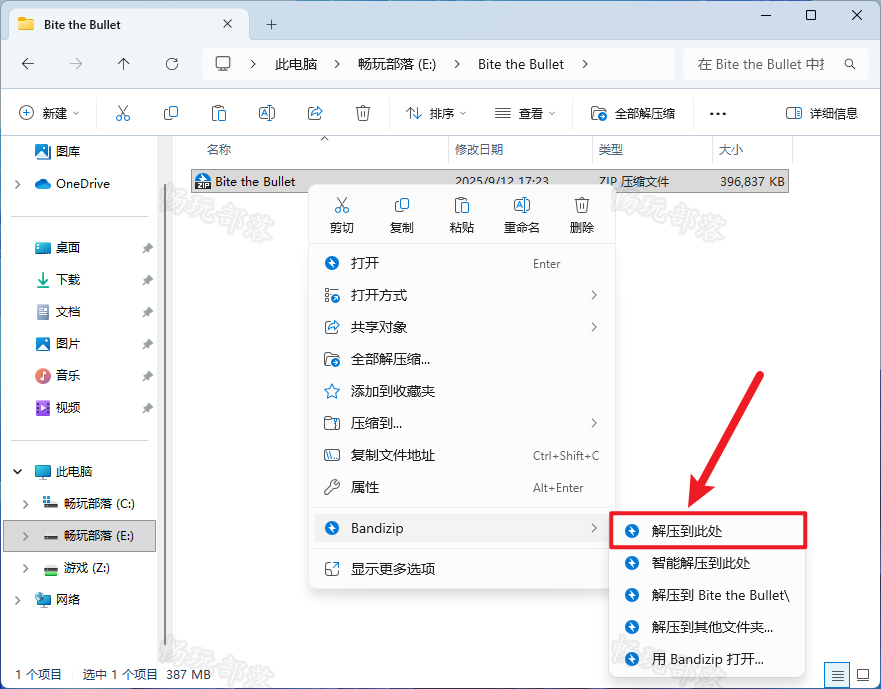Select 添加到收藏夹 menu entry

tap(462, 391)
